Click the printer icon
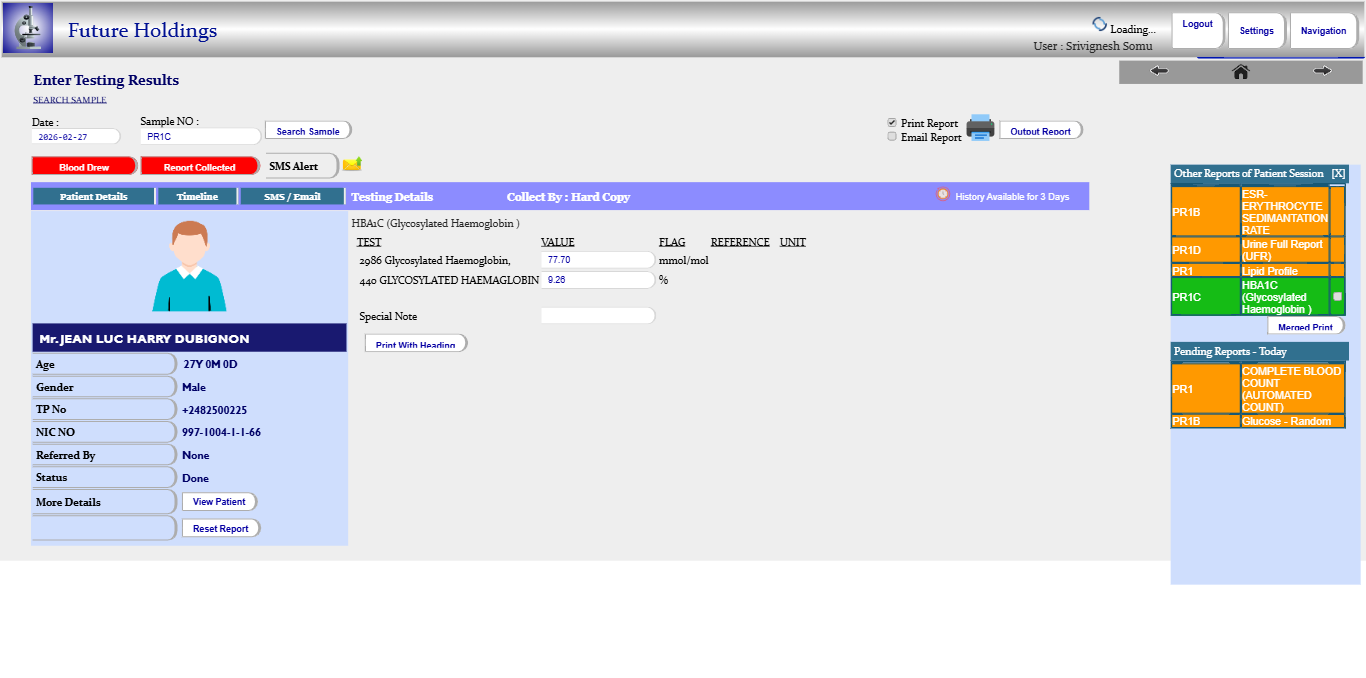 (980, 128)
